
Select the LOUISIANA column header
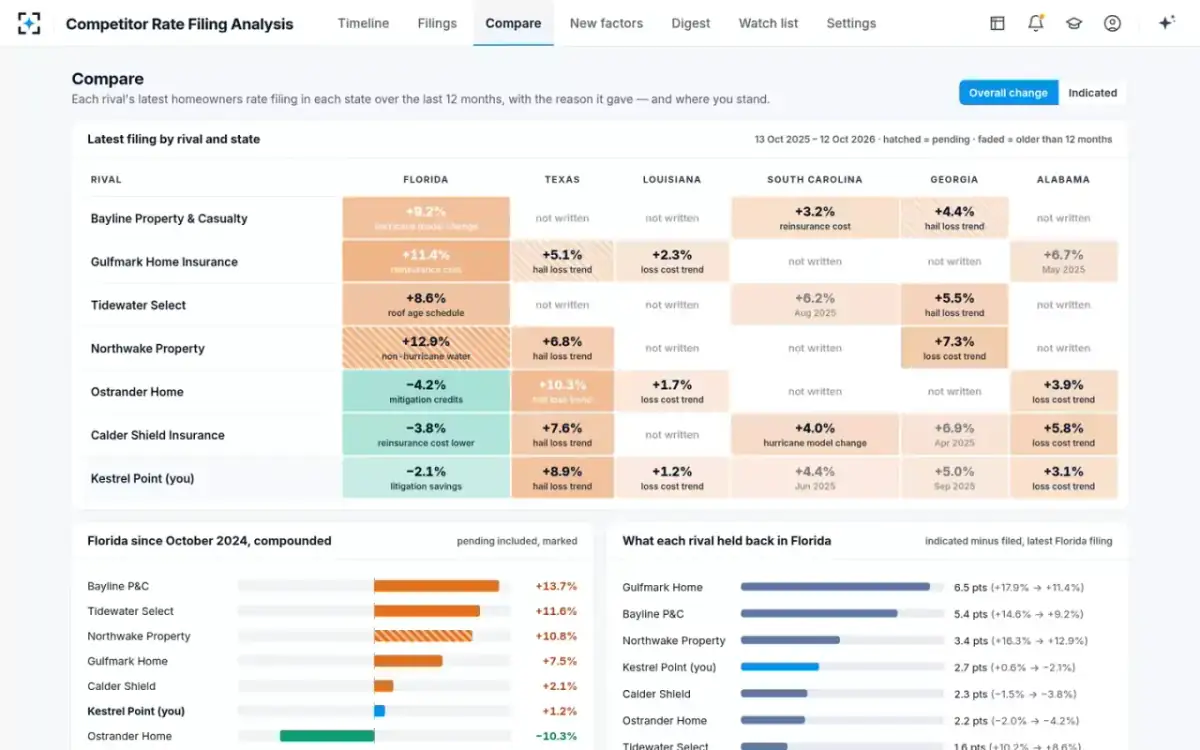point(672,180)
